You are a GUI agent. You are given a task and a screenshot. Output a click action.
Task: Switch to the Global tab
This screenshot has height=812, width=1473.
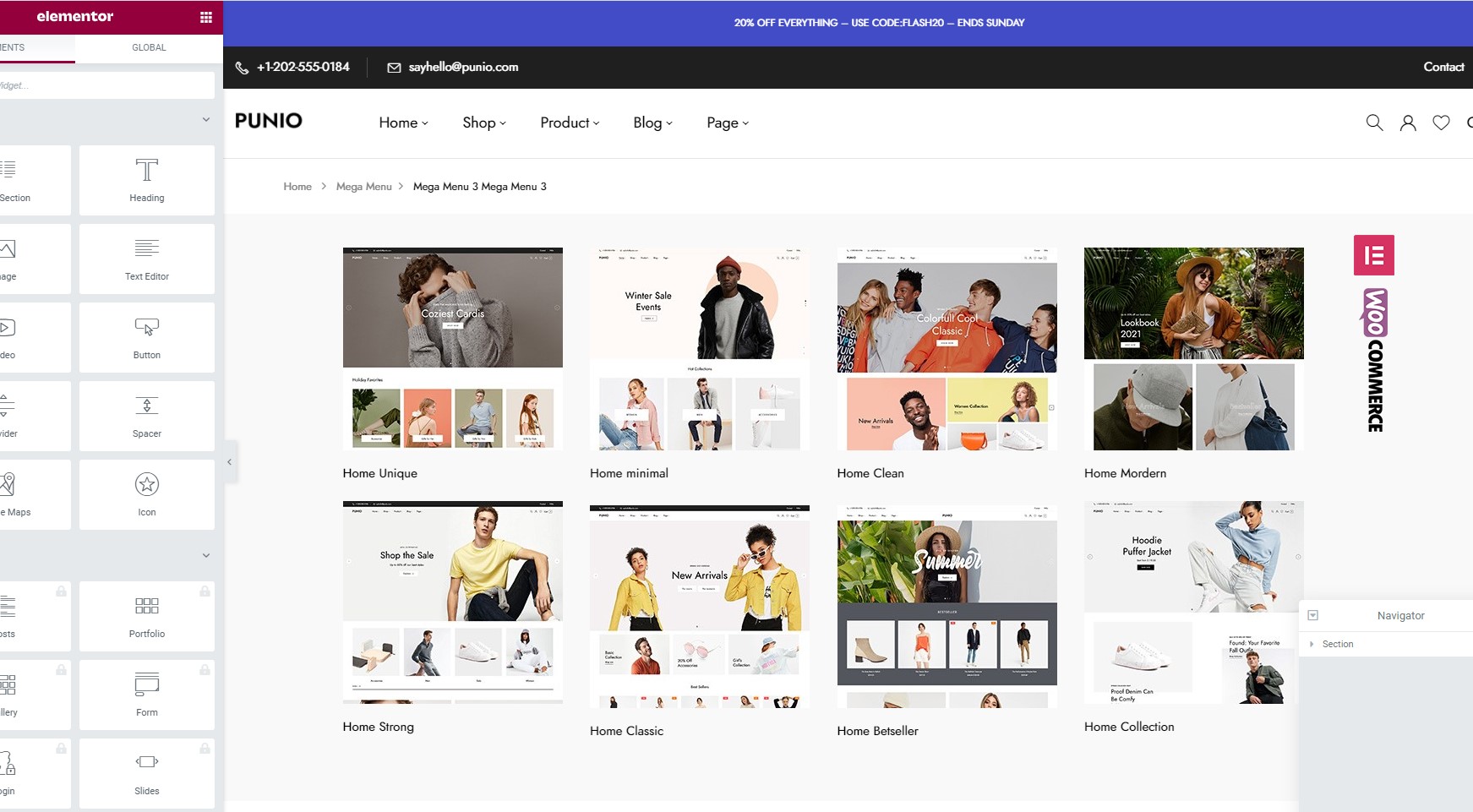click(149, 47)
